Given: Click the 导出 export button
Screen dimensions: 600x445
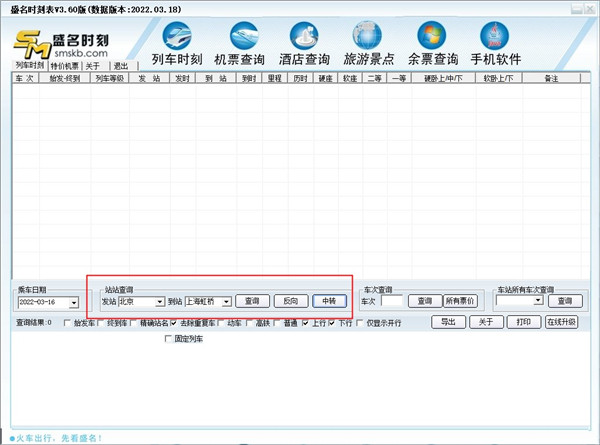Looking at the screenshot, I should click(448, 322).
